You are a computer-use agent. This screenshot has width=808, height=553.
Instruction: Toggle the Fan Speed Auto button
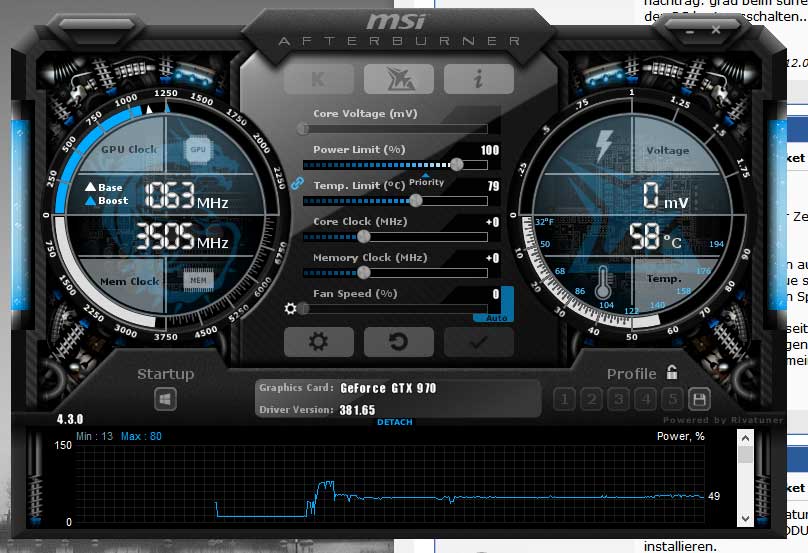(497, 318)
